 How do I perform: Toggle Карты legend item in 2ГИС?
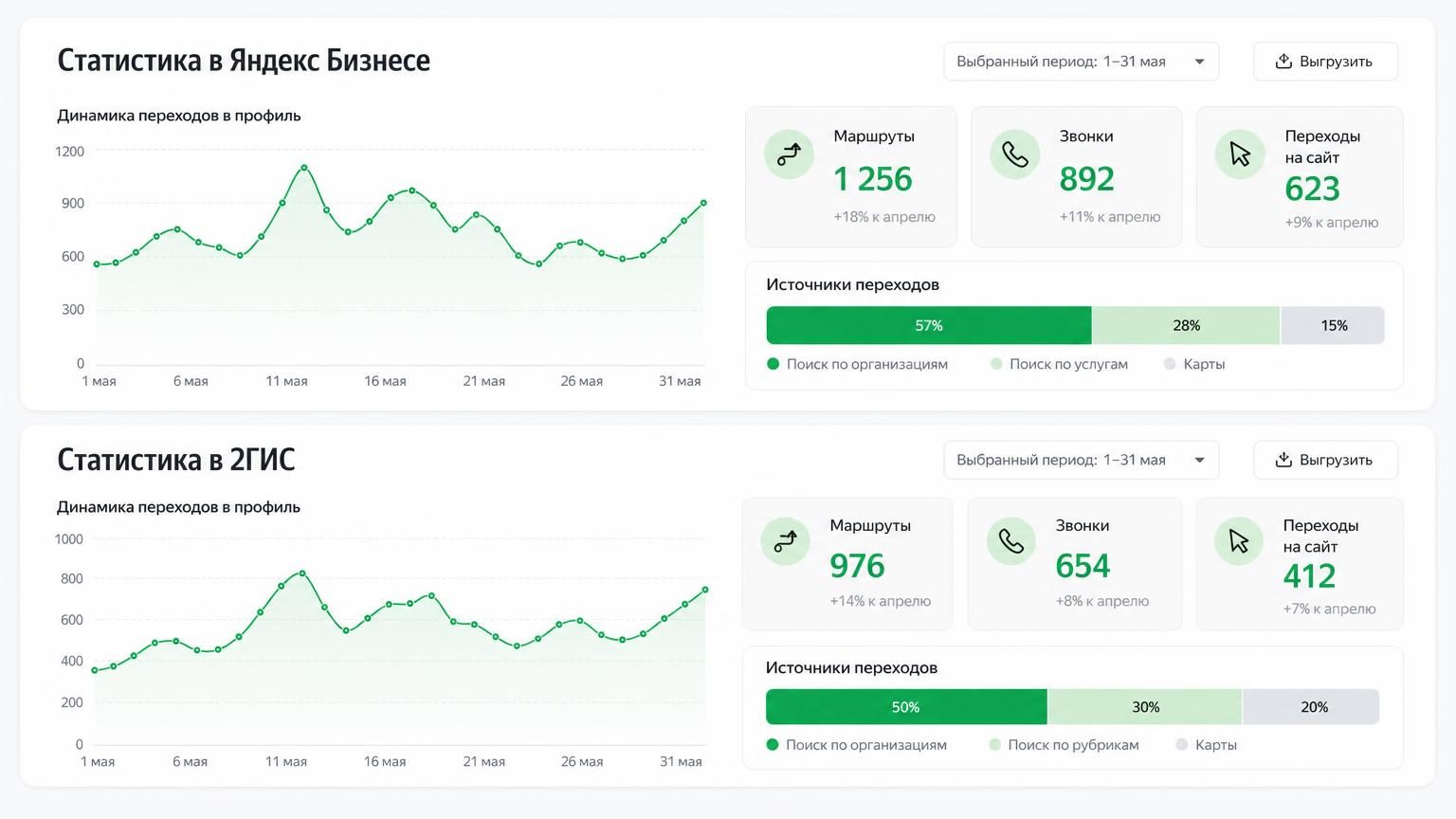(x=1206, y=745)
